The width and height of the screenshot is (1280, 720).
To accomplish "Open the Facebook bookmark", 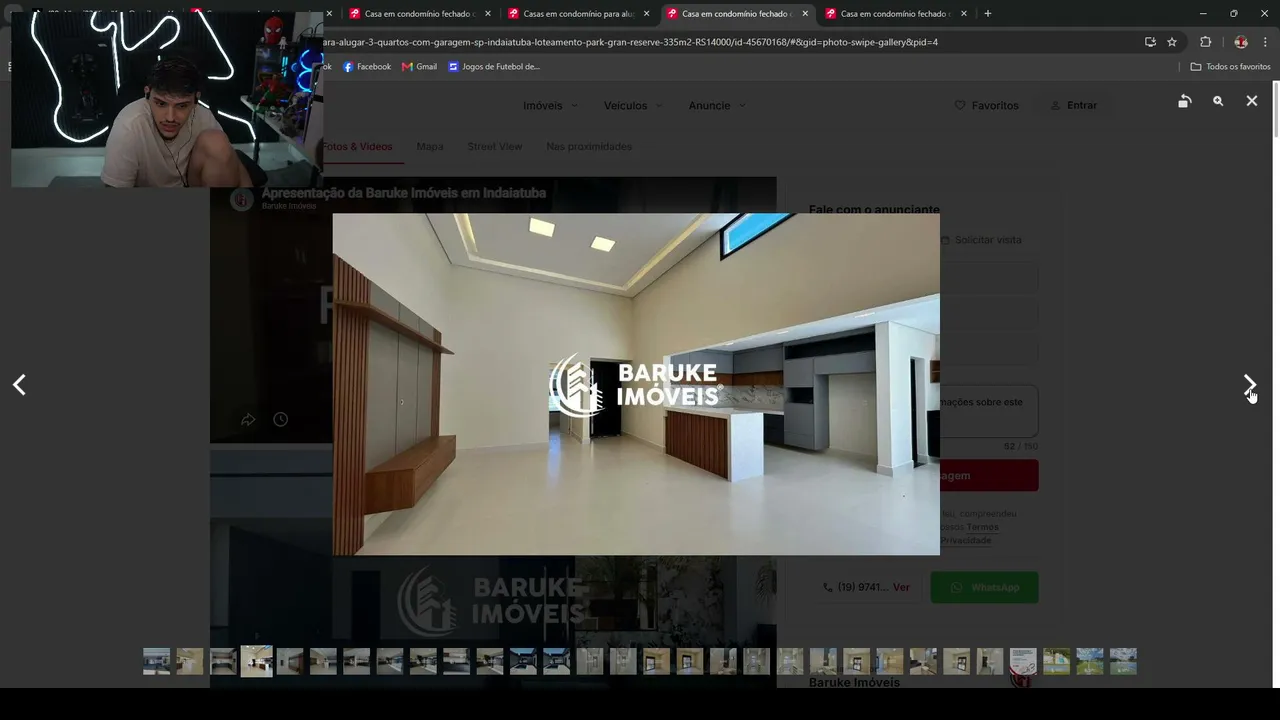I will point(367,67).
